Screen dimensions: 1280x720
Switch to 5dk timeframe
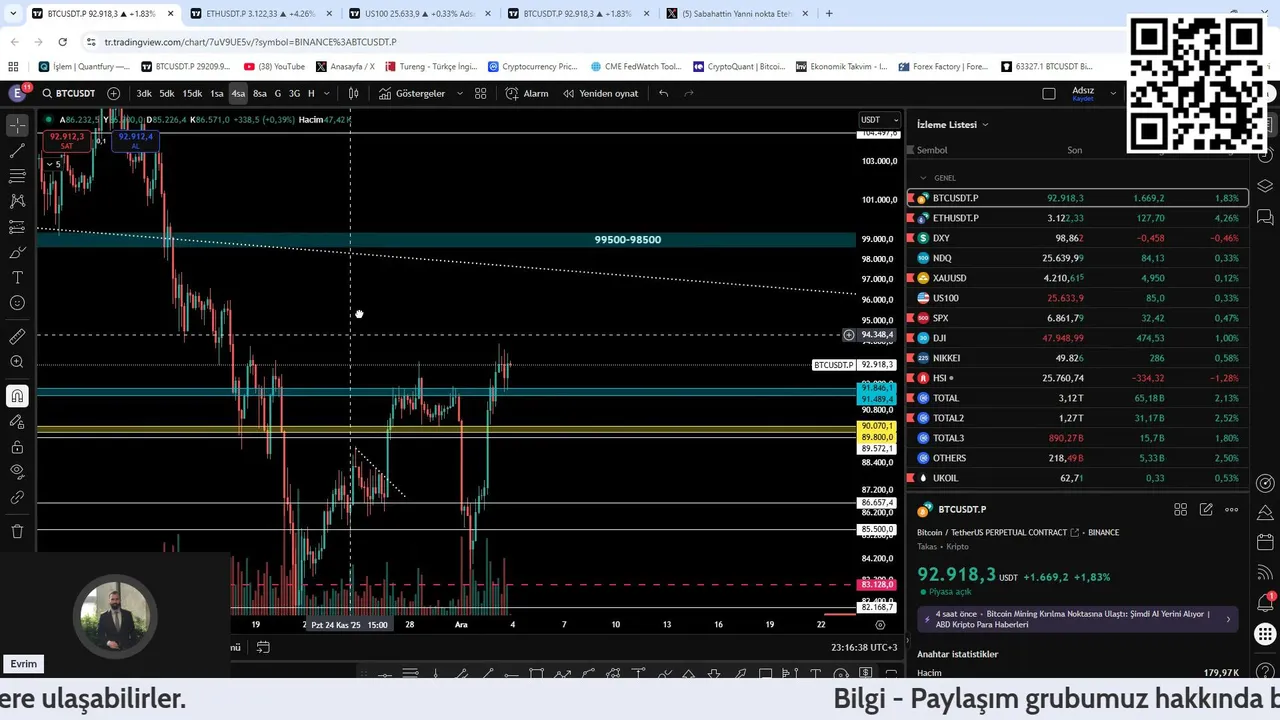point(167,93)
